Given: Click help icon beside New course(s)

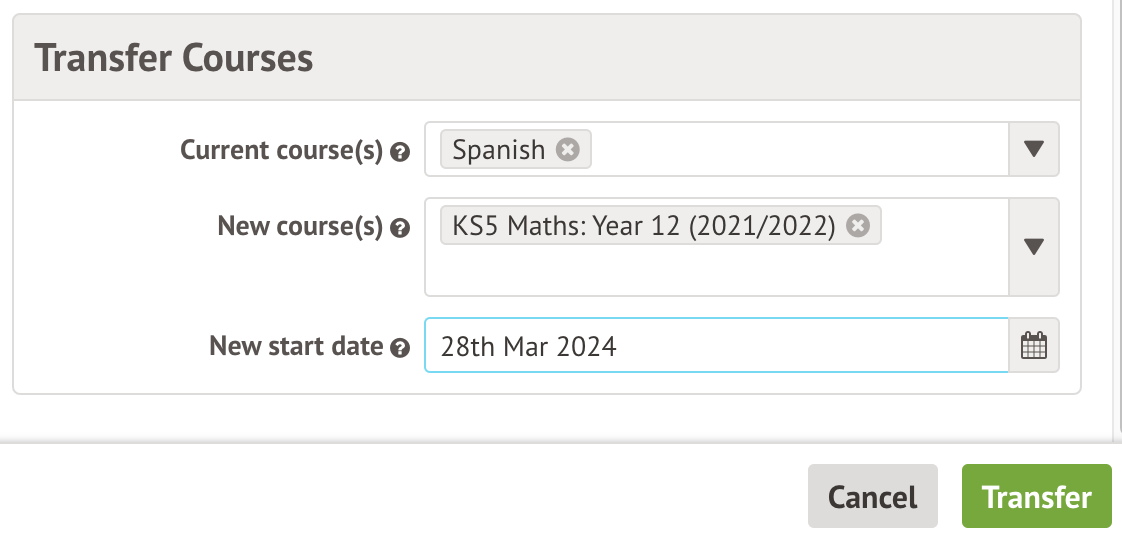Looking at the screenshot, I should coord(400,229).
